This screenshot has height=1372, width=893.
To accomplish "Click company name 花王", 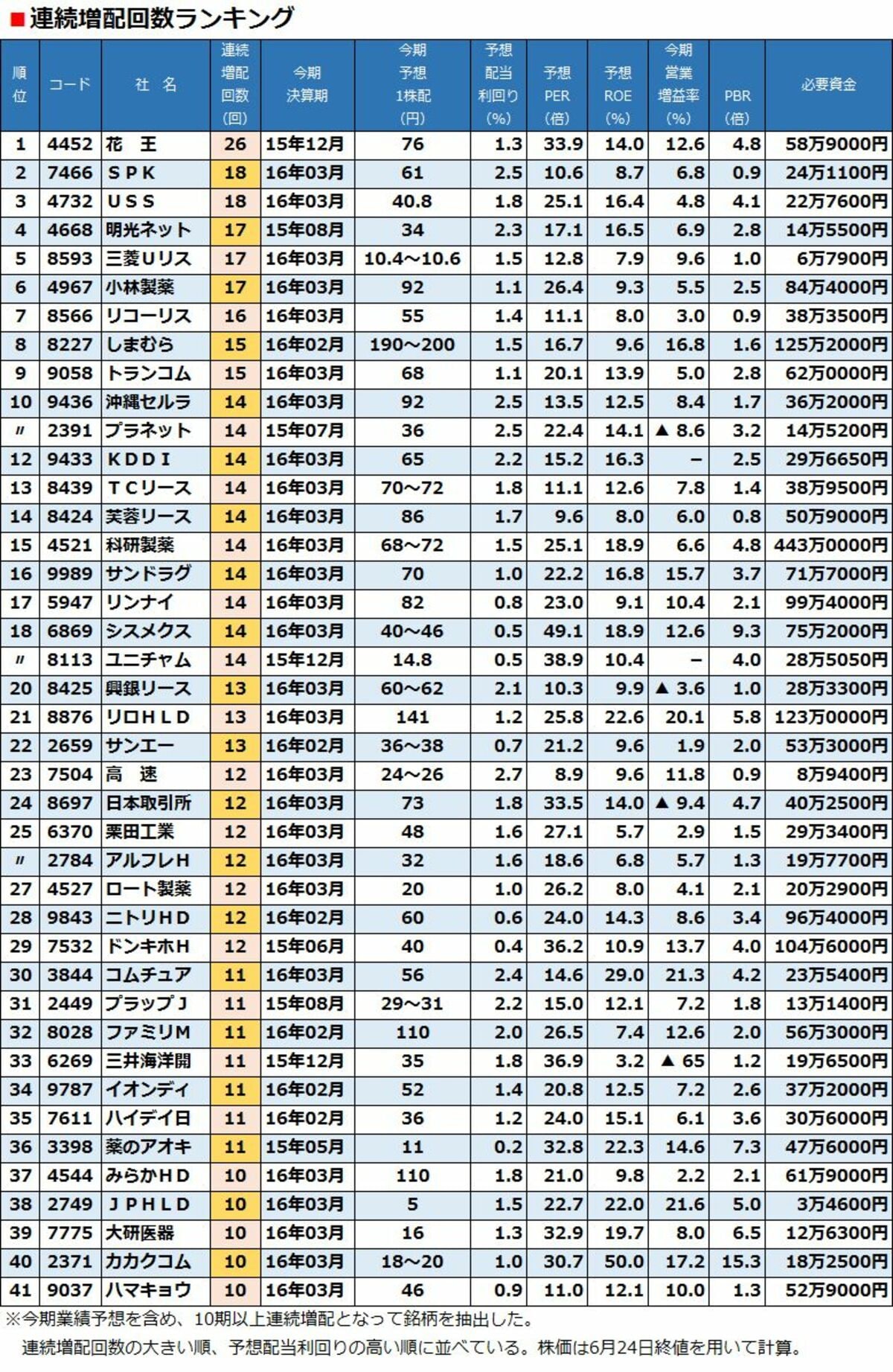I will (x=131, y=144).
